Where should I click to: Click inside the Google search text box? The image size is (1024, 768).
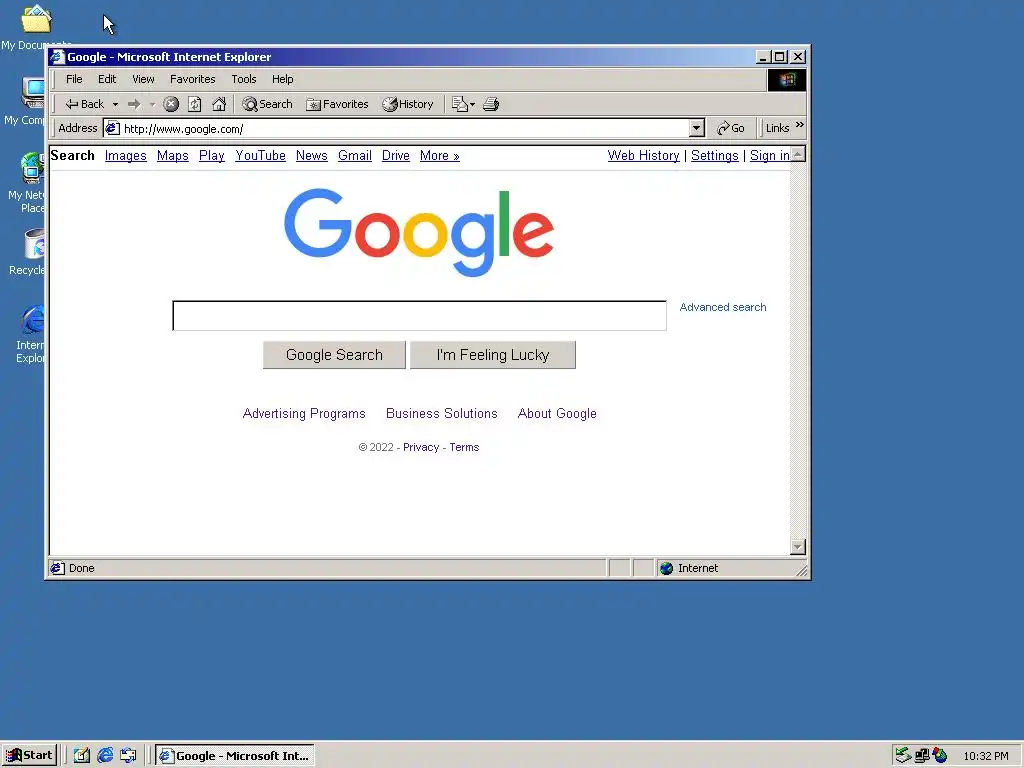click(x=419, y=315)
